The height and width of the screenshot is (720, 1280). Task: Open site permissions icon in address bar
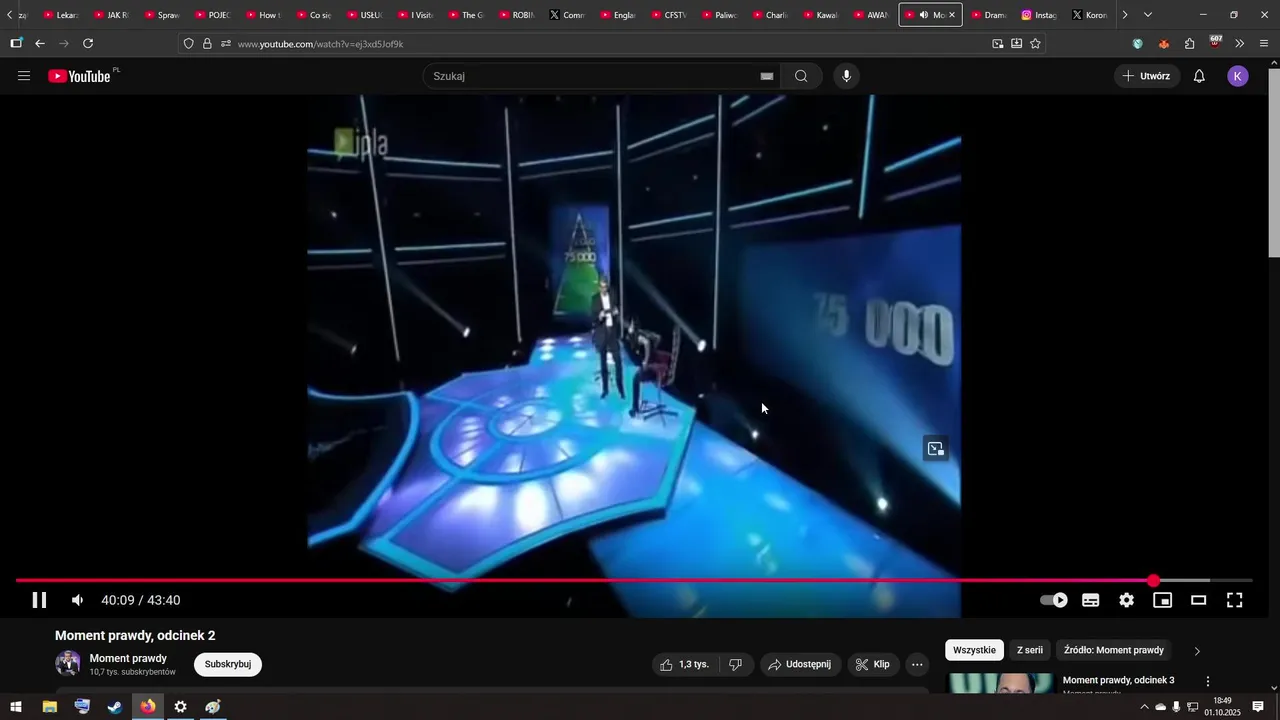coord(226,44)
